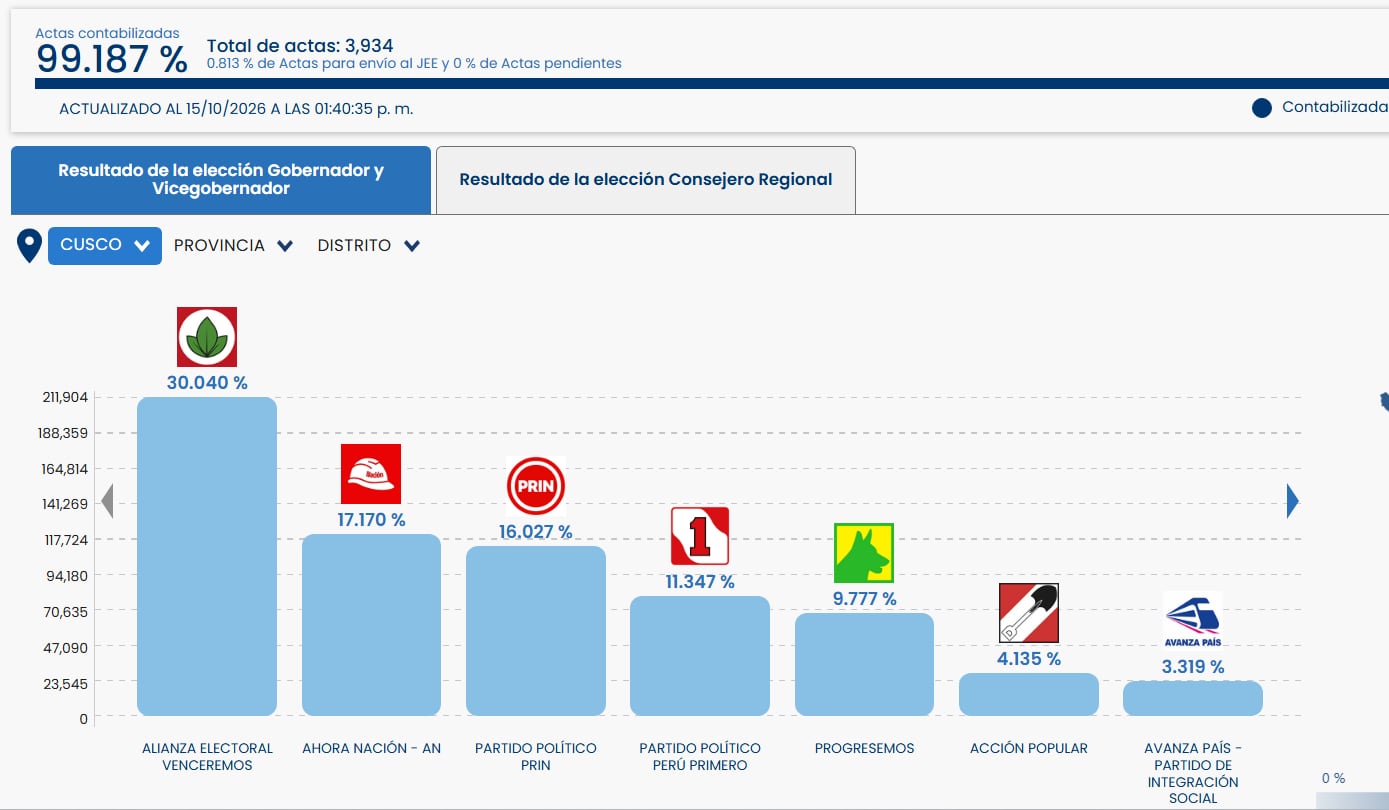Click the Perú Primero bar in chart
Screen dimensions: 1389x810
point(700,656)
